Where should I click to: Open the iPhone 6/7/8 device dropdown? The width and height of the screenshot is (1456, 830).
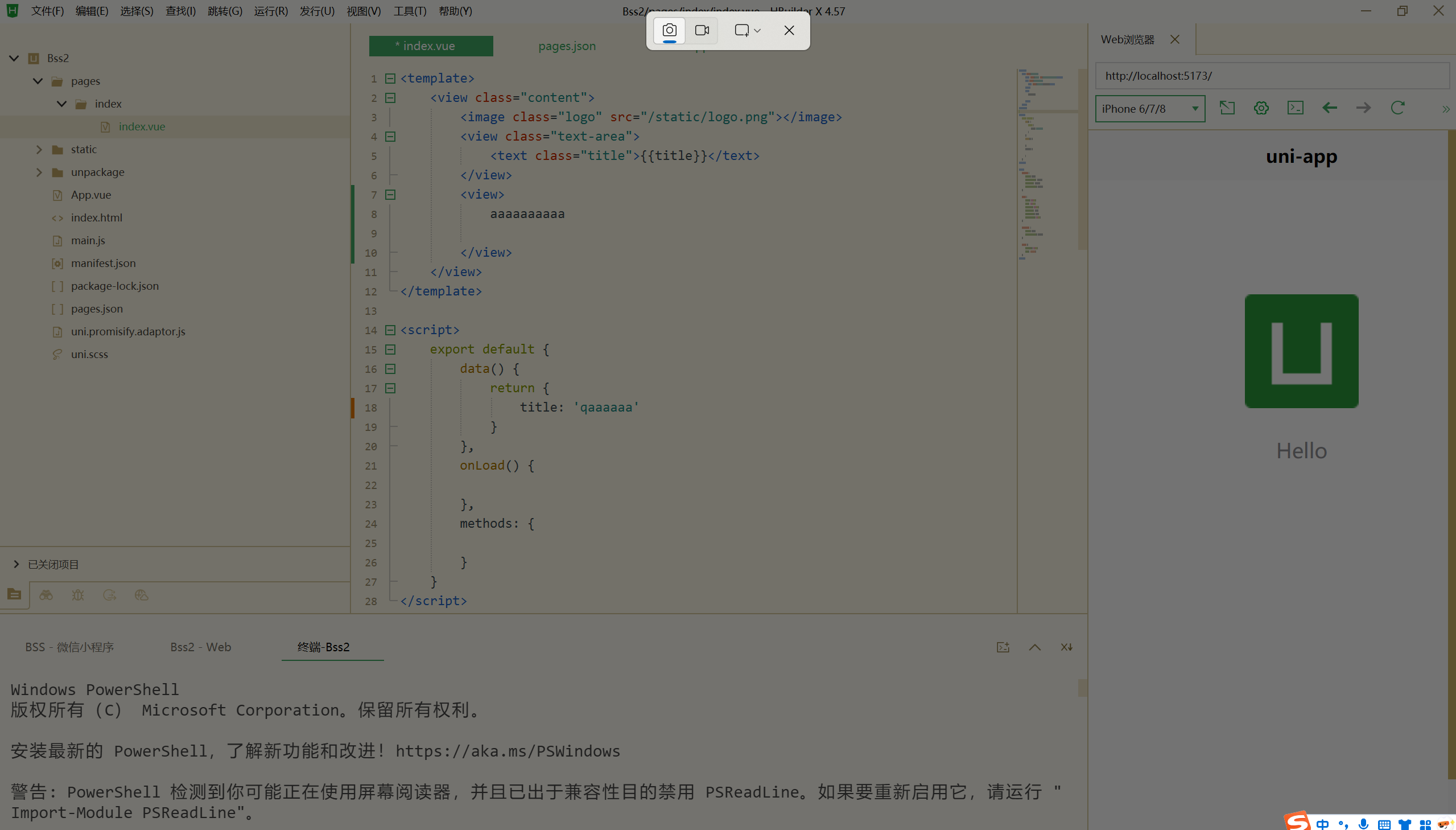pos(1150,108)
